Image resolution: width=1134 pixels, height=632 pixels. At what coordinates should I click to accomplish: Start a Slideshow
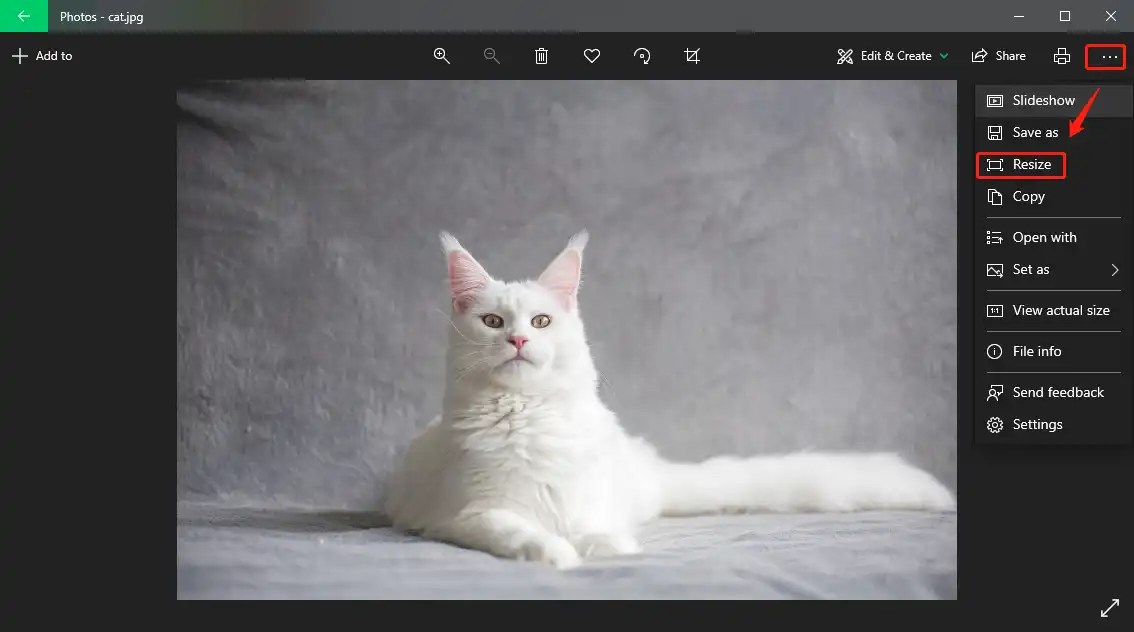coord(1043,100)
